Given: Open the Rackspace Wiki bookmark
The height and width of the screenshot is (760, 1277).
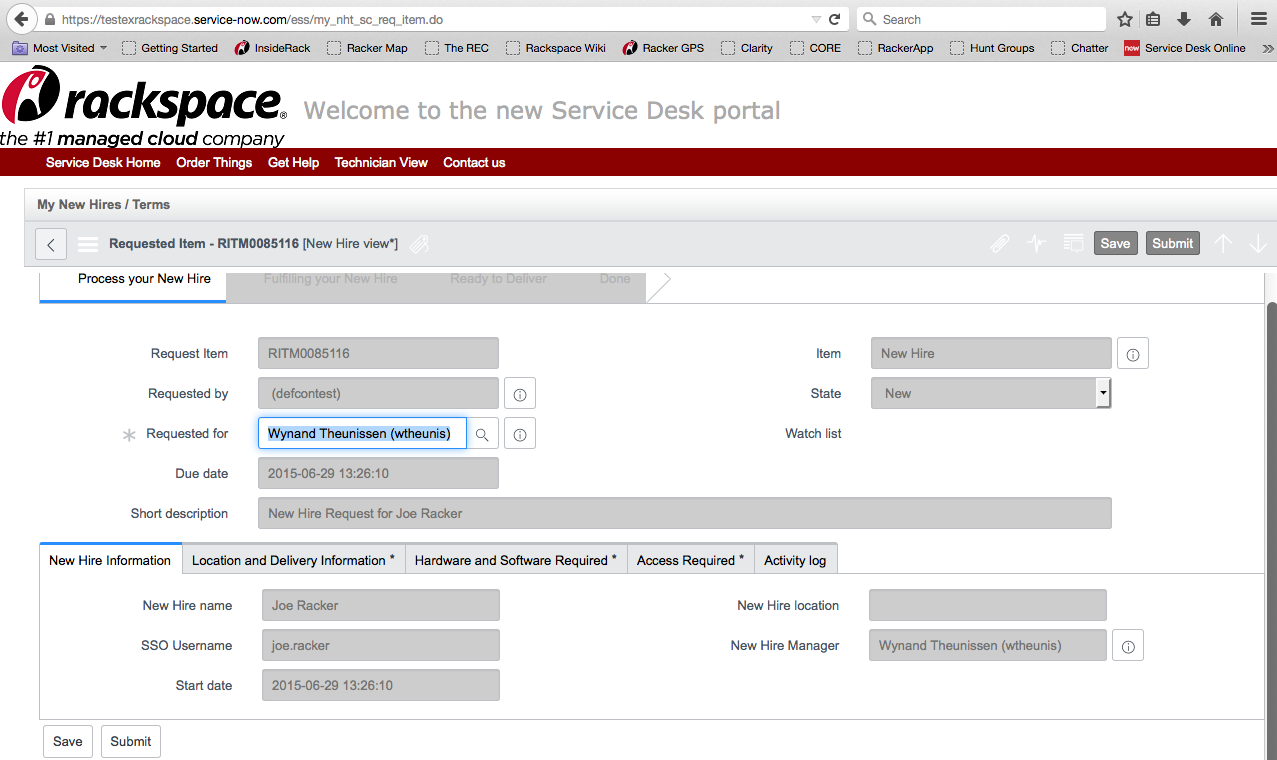Looking at the screenshot, I should 556,48.
